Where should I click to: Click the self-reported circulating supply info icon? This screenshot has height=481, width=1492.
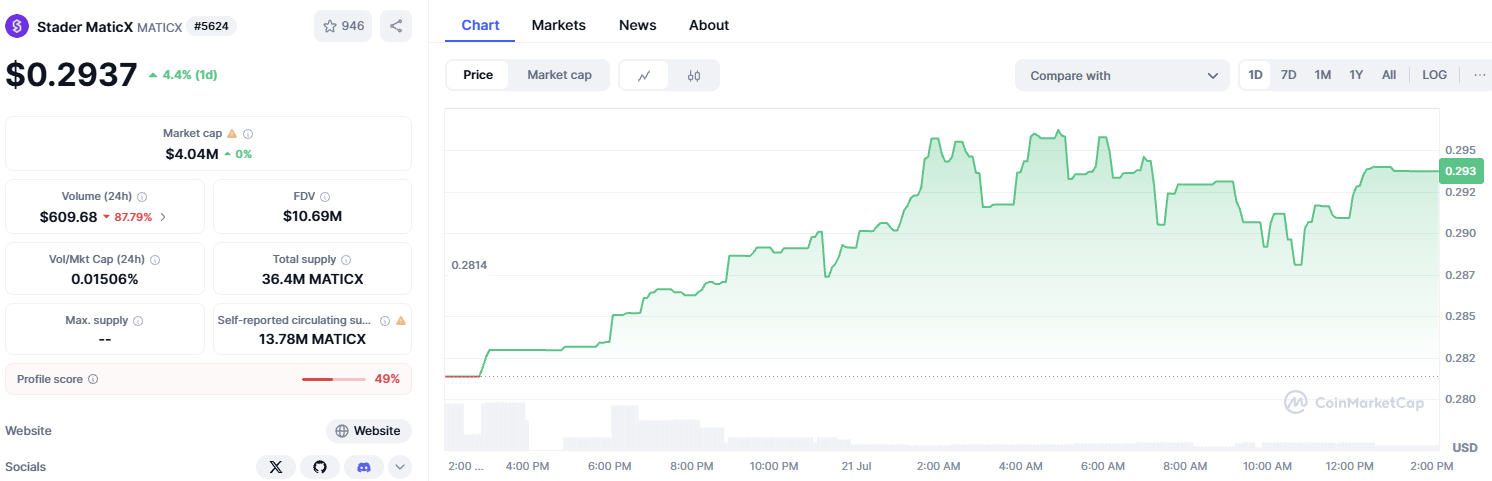pyautogui.click(x=384, y=321)
